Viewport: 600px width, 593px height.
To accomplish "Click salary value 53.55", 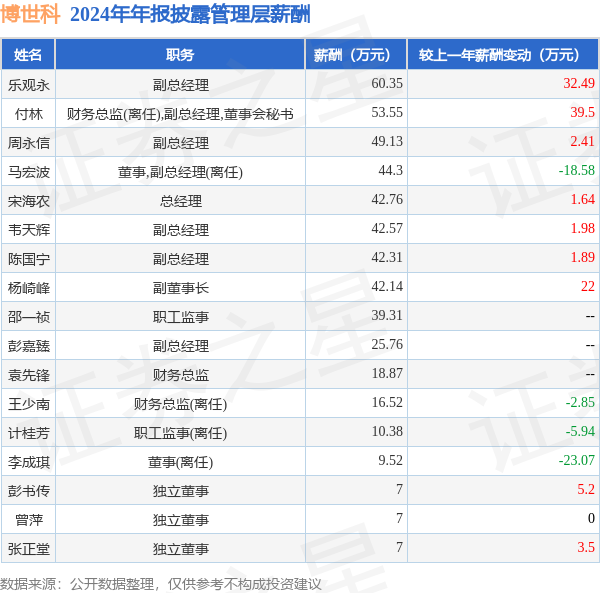I will pyautogui.click(x=387, y=112).
